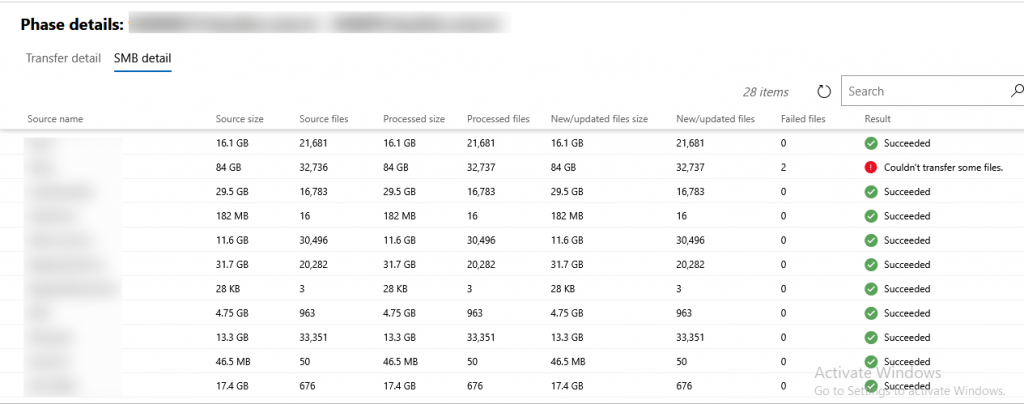Click Succeeded result on 11.6 GB row
The image size is (1024, 404).
(907, 241)
